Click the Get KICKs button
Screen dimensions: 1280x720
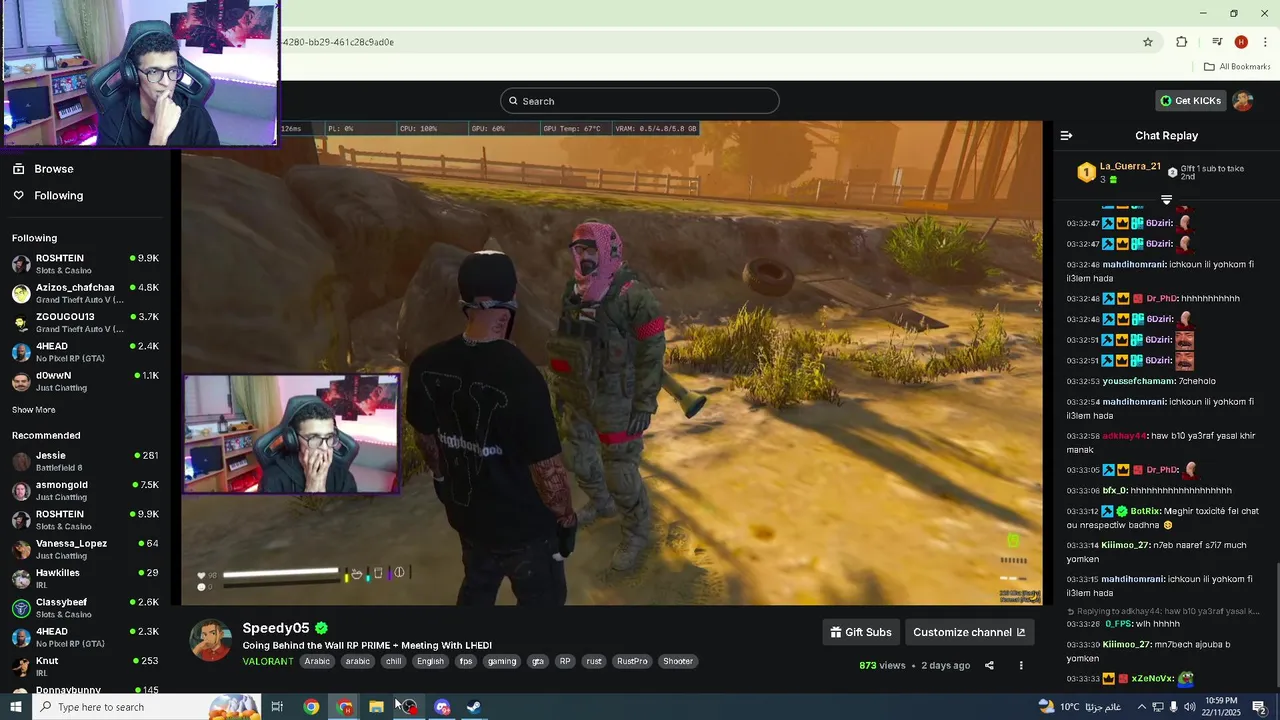click(1190, 101)
